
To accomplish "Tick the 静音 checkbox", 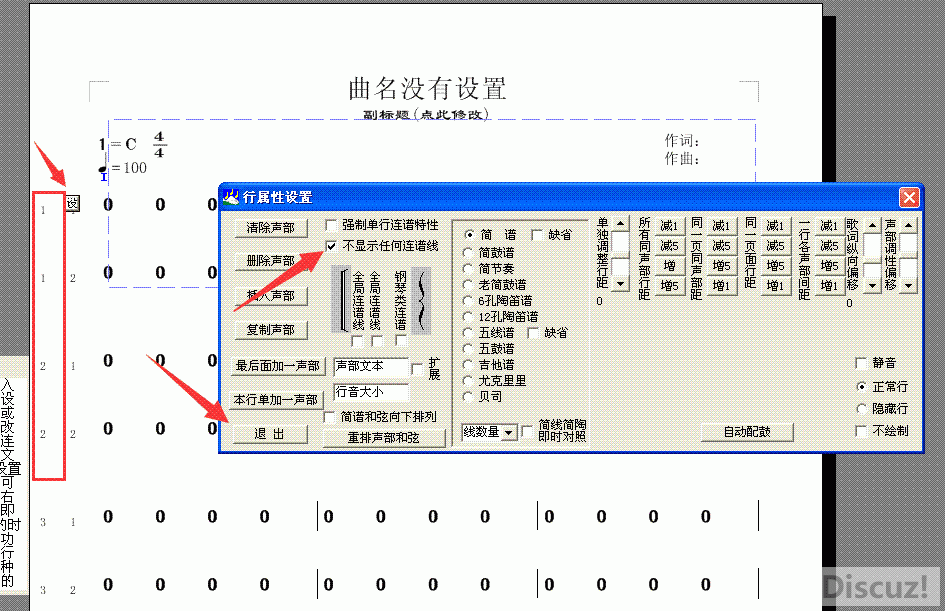I will coord(861,363).
